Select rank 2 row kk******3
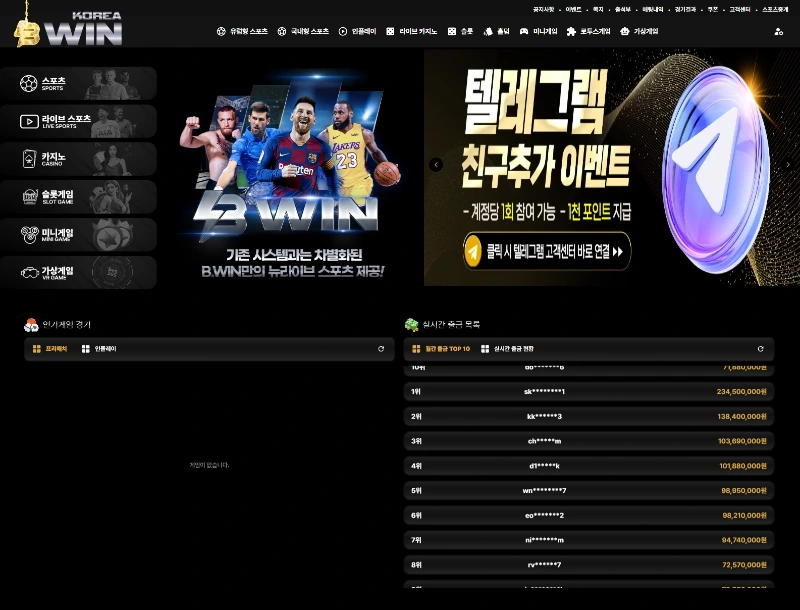This screenshot has height=610, width=800. tap(589, 416)
